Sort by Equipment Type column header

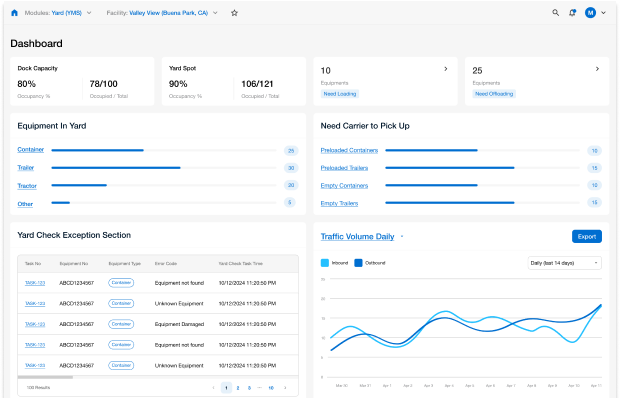tap(125, 263)
